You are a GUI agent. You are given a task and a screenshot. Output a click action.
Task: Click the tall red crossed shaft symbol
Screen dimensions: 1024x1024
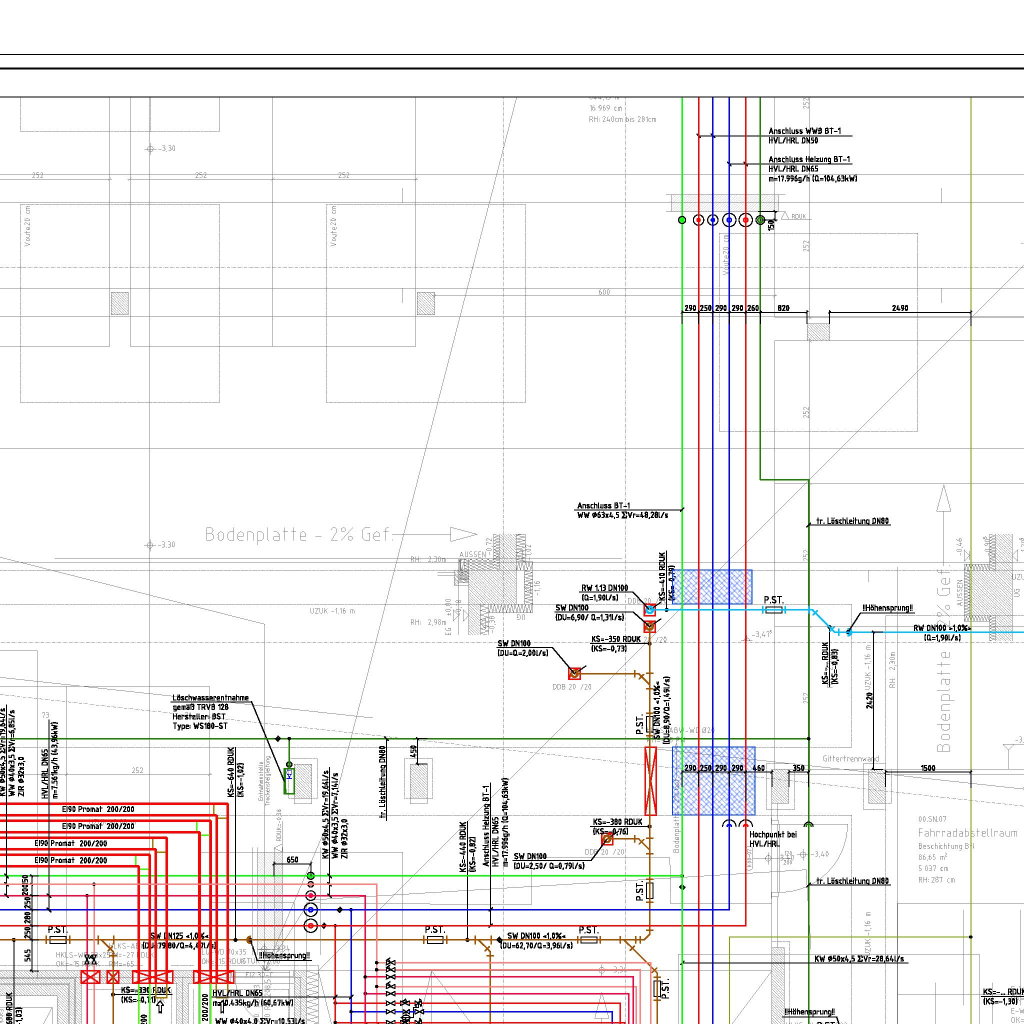click(x=651, y=781)
